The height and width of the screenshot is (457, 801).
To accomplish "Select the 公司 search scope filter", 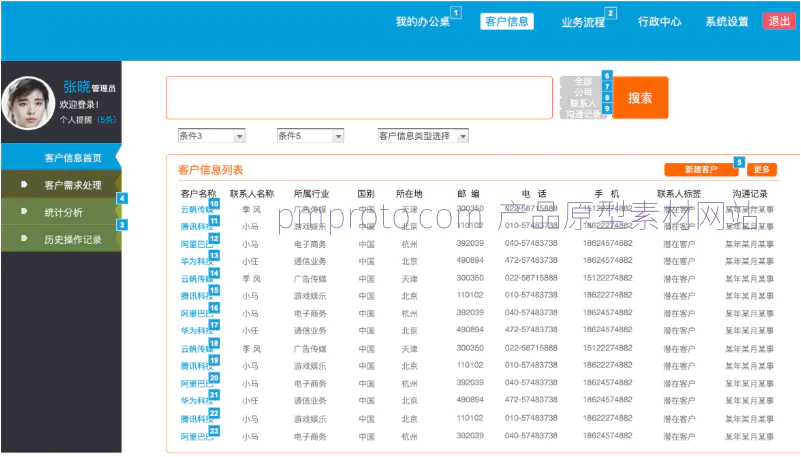I will click(x=582, y=92).
